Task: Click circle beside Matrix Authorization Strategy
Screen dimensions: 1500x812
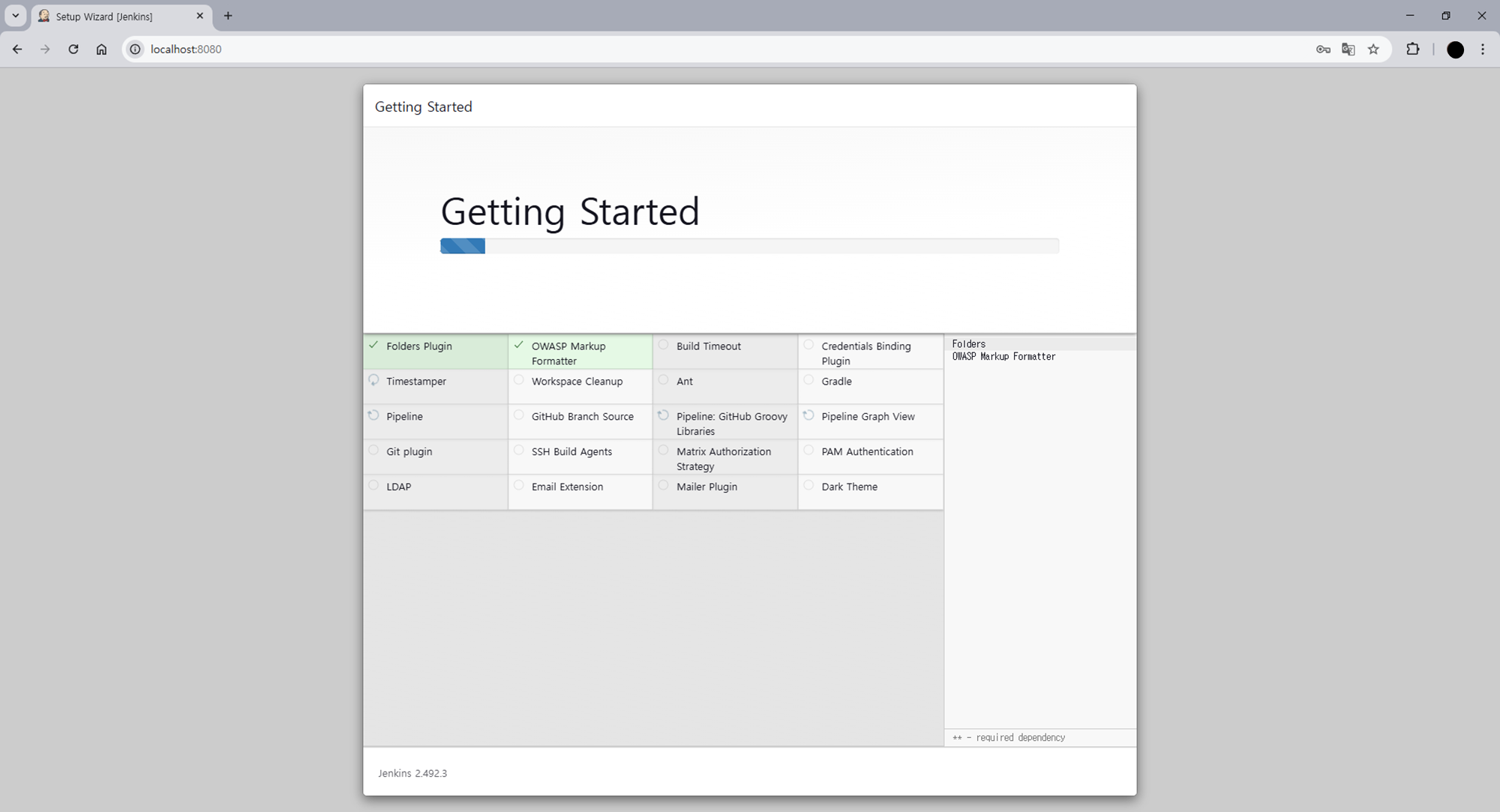Action: 663,451
